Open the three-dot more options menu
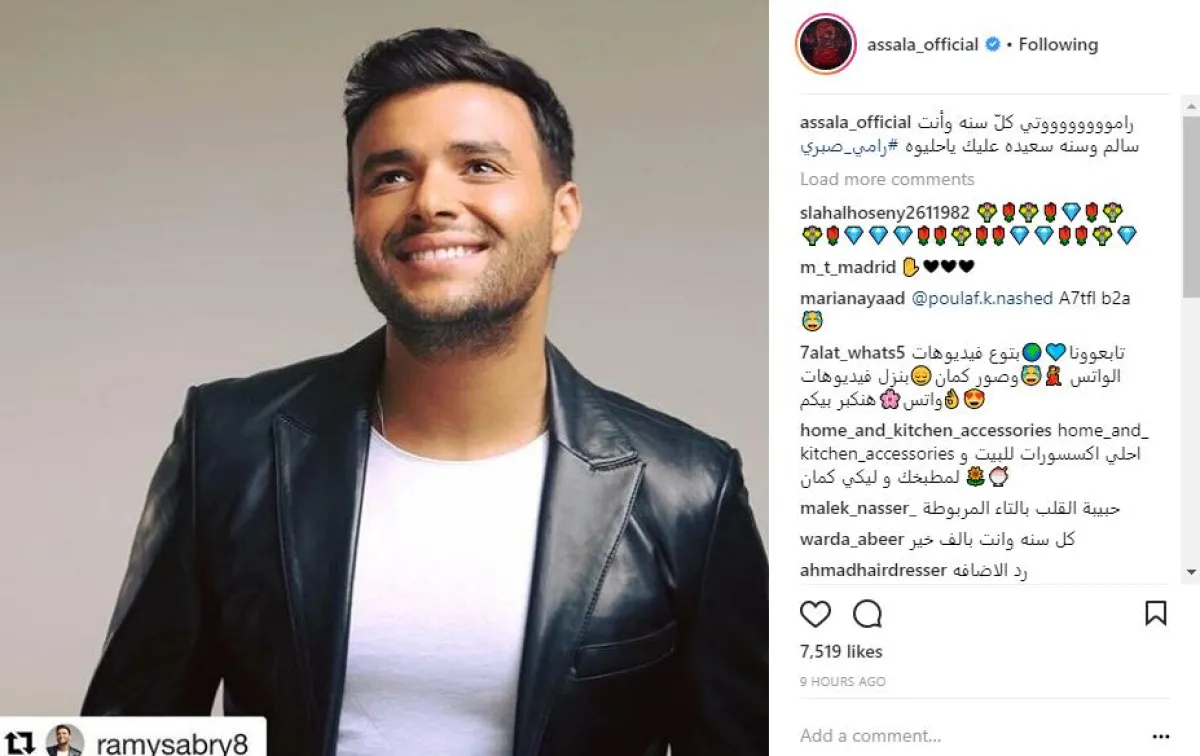1200x756 pixels. (x=1160, y=735)
